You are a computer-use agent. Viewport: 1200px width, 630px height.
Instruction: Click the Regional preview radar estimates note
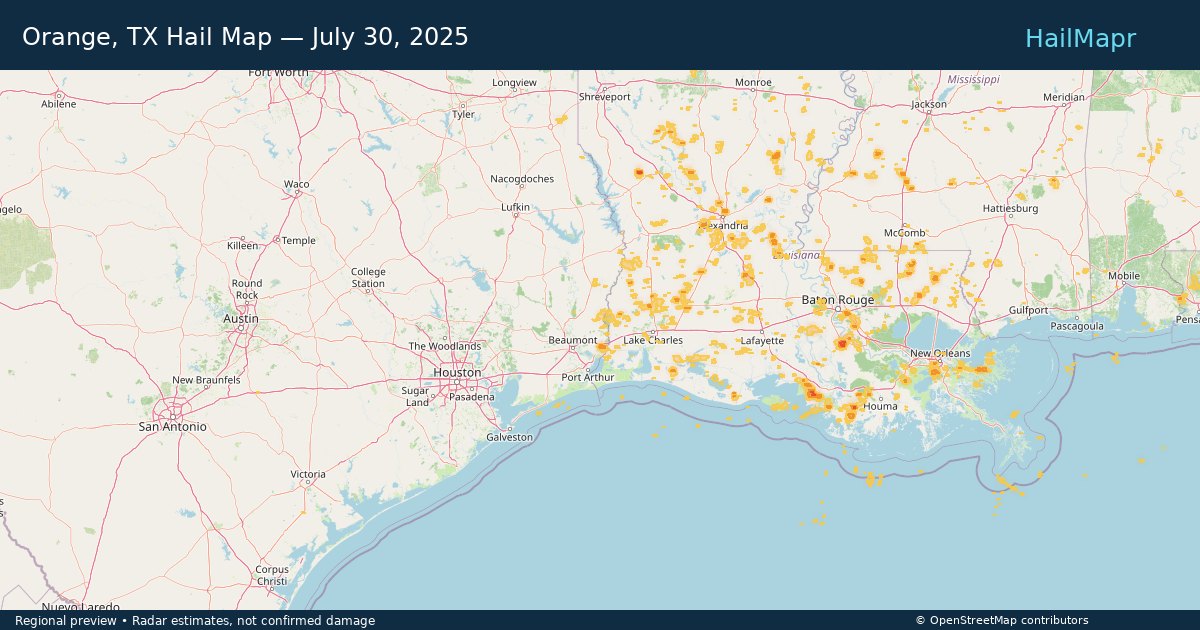tap(195, 620)
